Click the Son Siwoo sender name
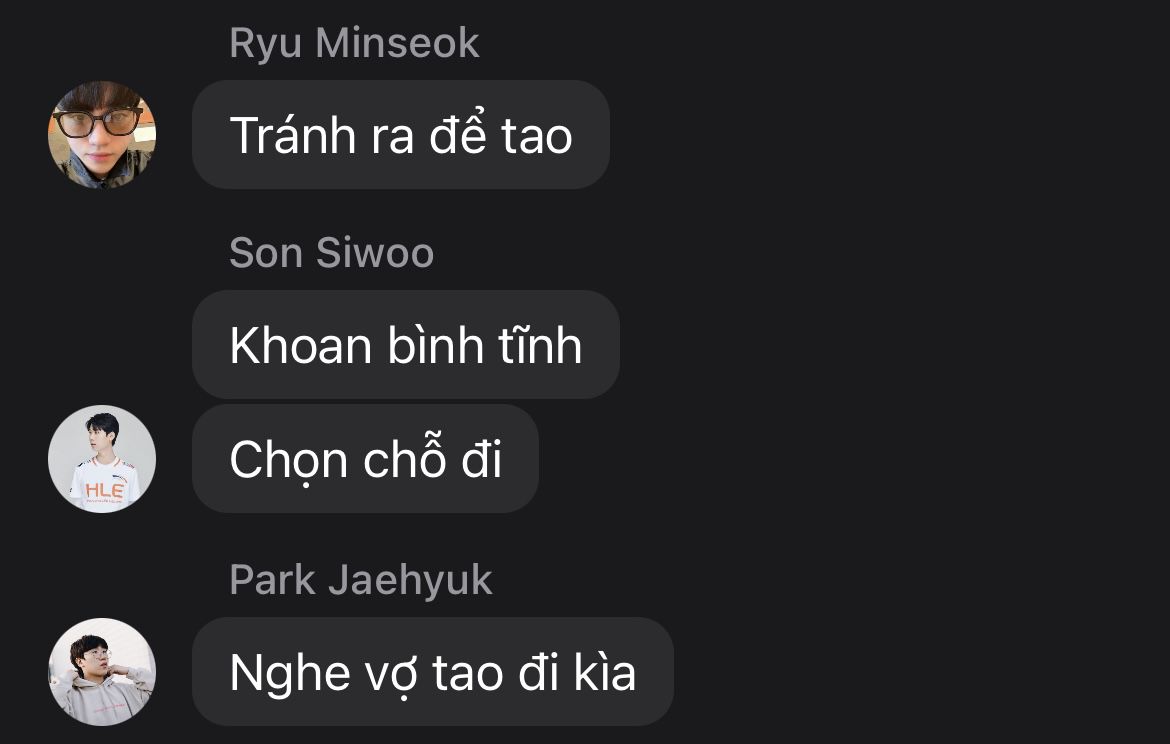The width and height of the screenshot is (1170, 744). (x=331, y=252)
